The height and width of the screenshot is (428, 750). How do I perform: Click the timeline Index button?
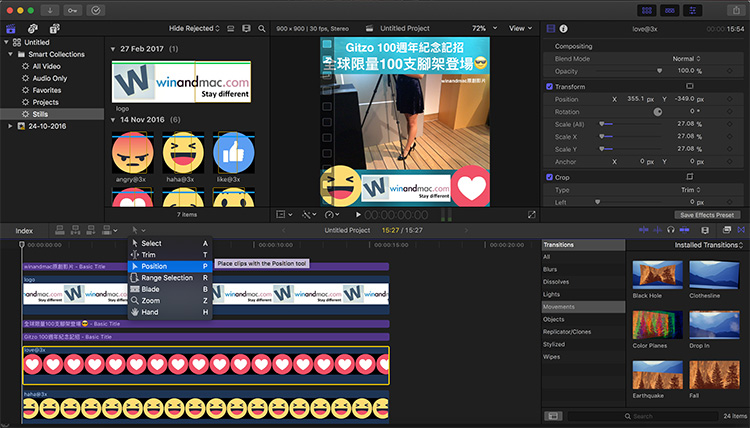point(24,230)
